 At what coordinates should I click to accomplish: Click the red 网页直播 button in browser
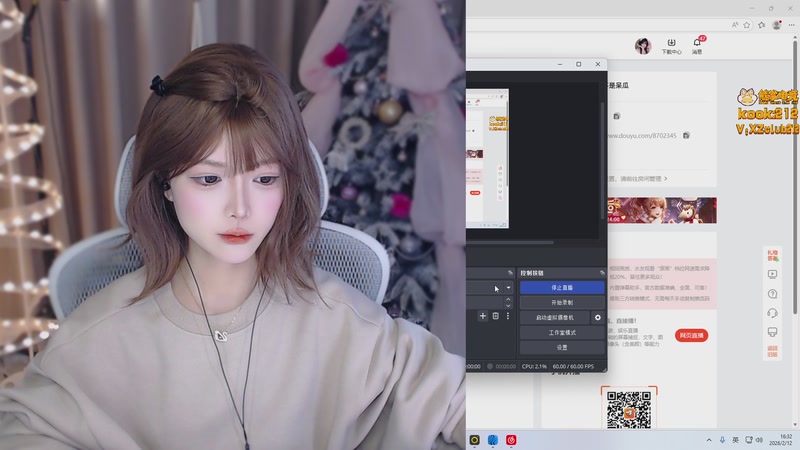point(691,335)
